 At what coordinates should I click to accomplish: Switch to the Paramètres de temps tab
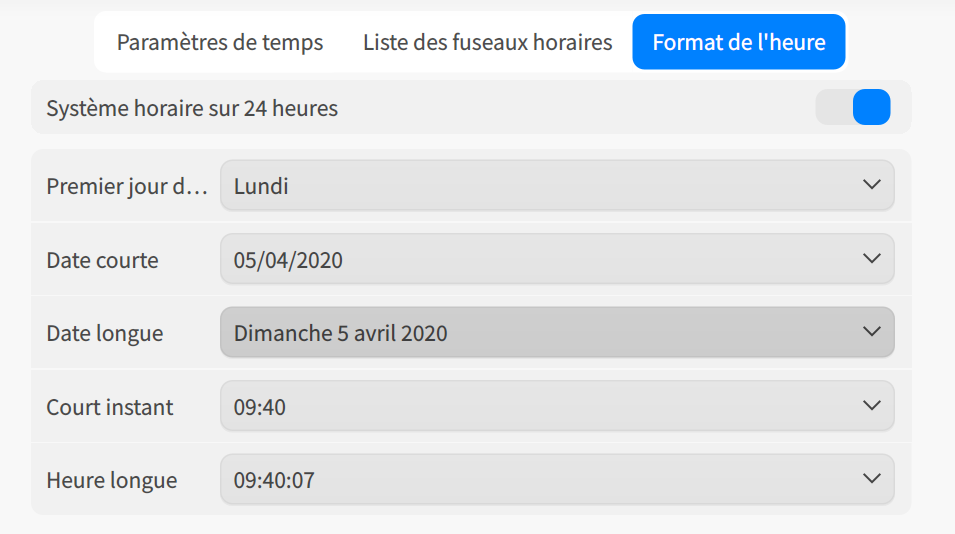click(220, 42)
